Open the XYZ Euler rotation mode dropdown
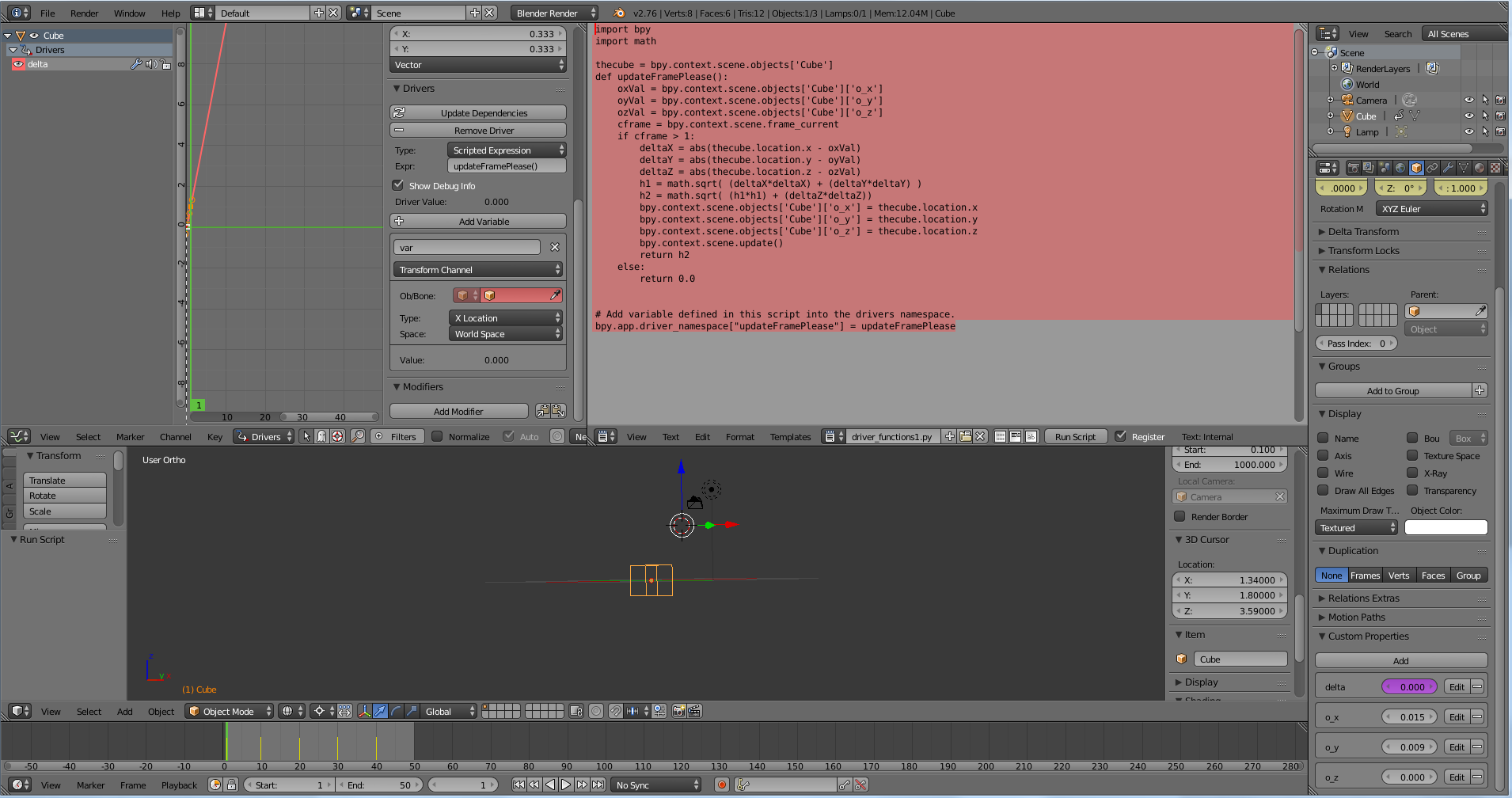 click(1432, 208)
